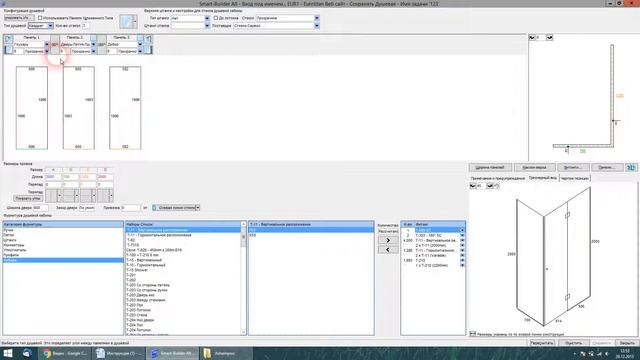Click the scroll-down arrow of the Наборы list
The image size is (640, 360).
click(x=244, y=333)
